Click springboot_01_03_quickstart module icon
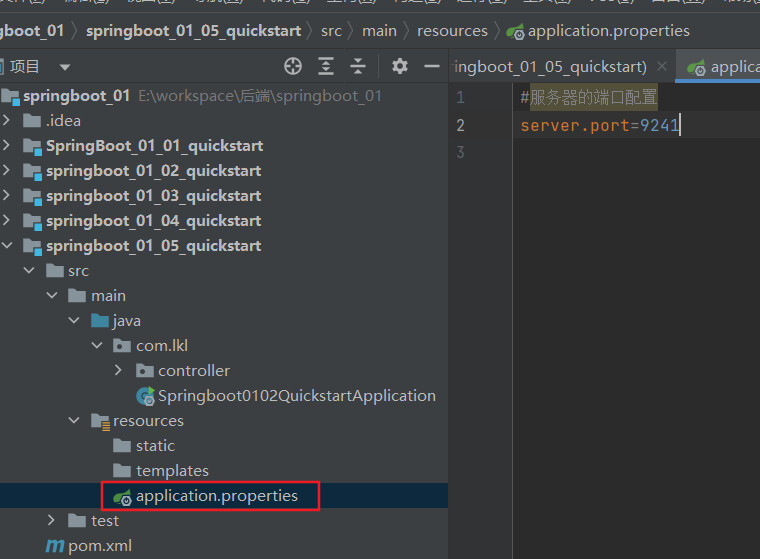760x559 pixels. (x=32, y=197)
